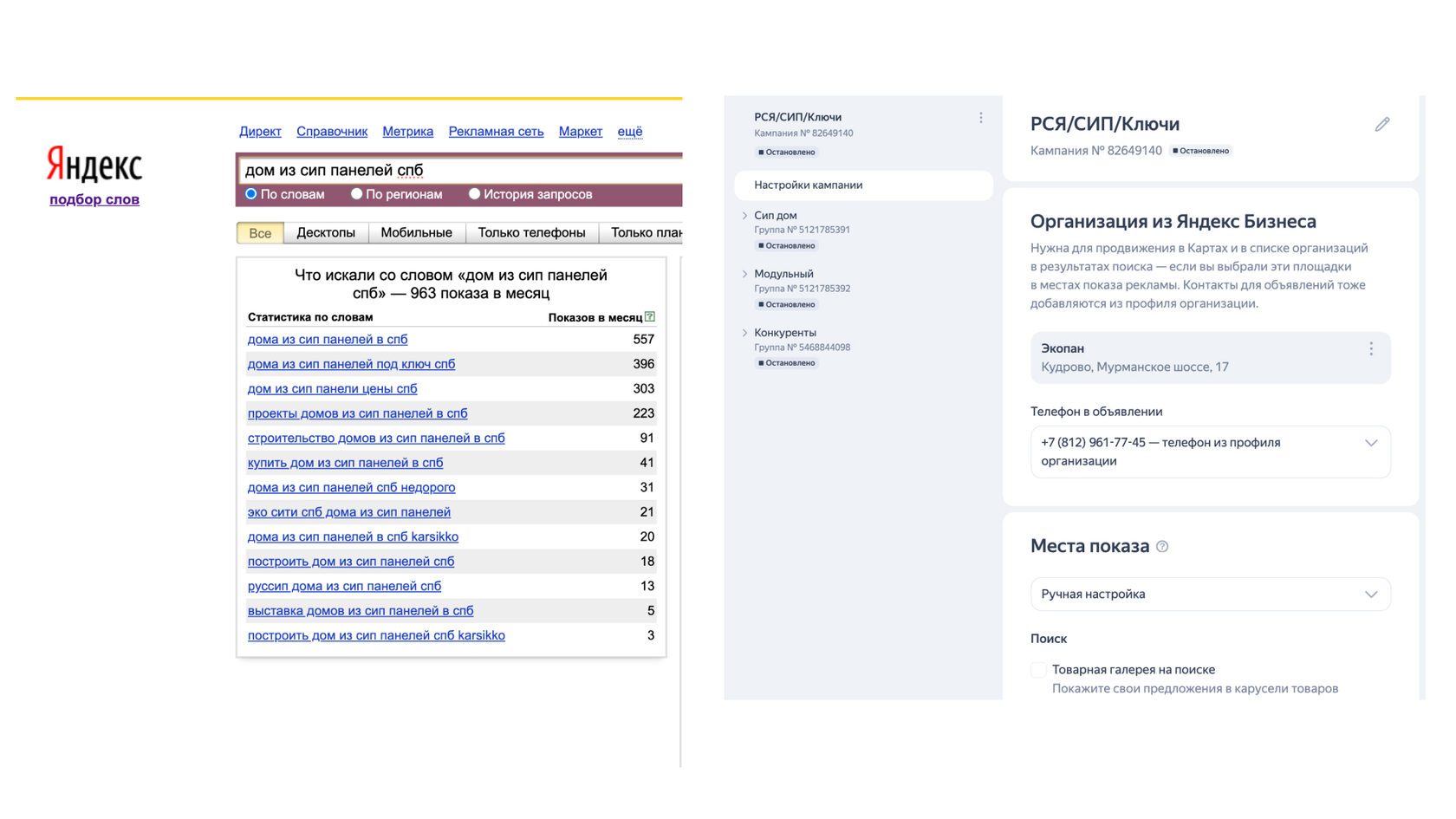This screenshot has width=1456, height=819.
Task: Enable Товарная галерея на поиске checkbox
Action: coord(1038,670)
